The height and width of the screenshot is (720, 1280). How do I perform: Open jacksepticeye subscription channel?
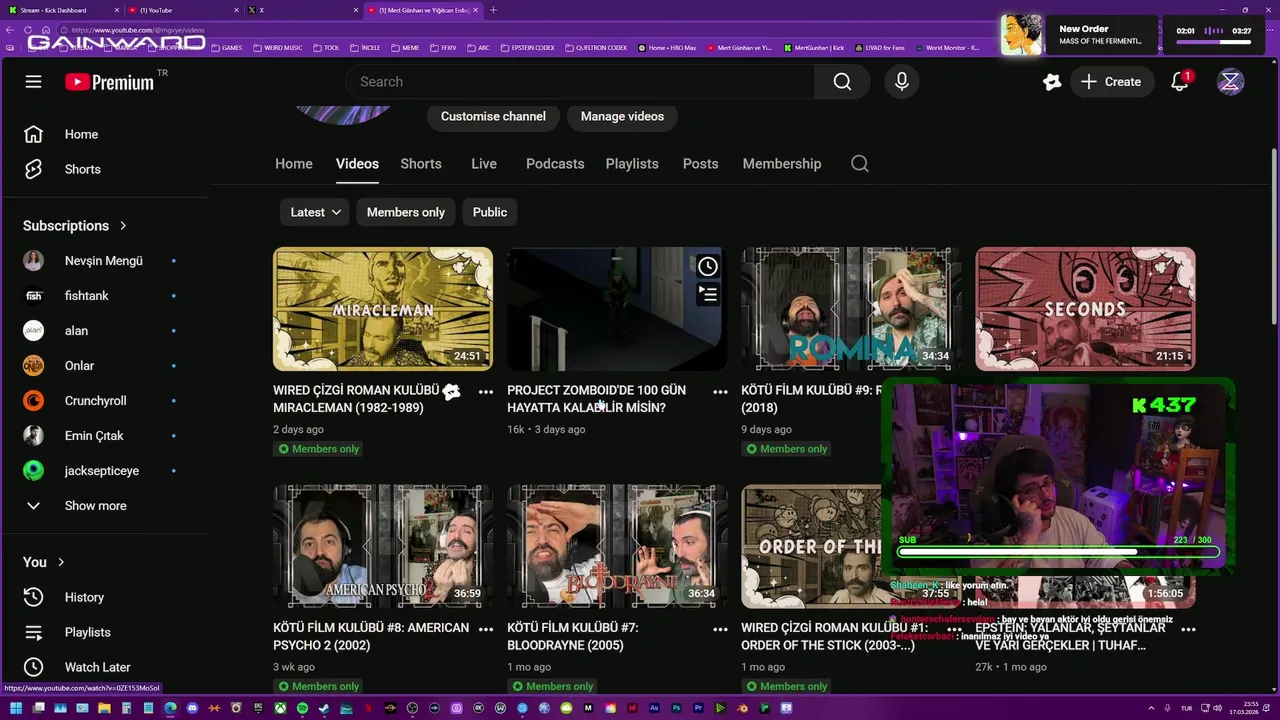click(x=105, y=471)
